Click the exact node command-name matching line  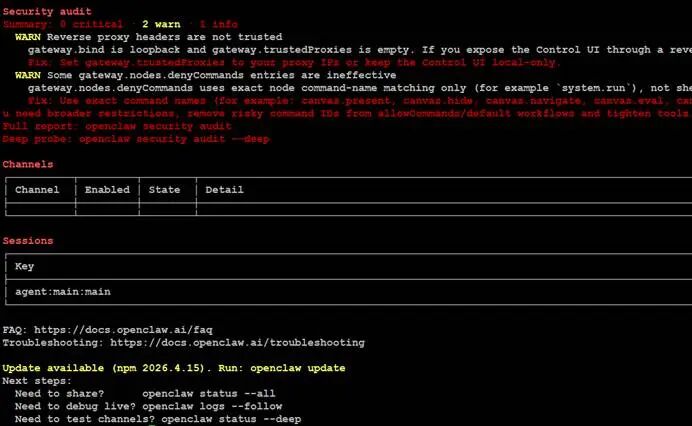tap(360, 88)
